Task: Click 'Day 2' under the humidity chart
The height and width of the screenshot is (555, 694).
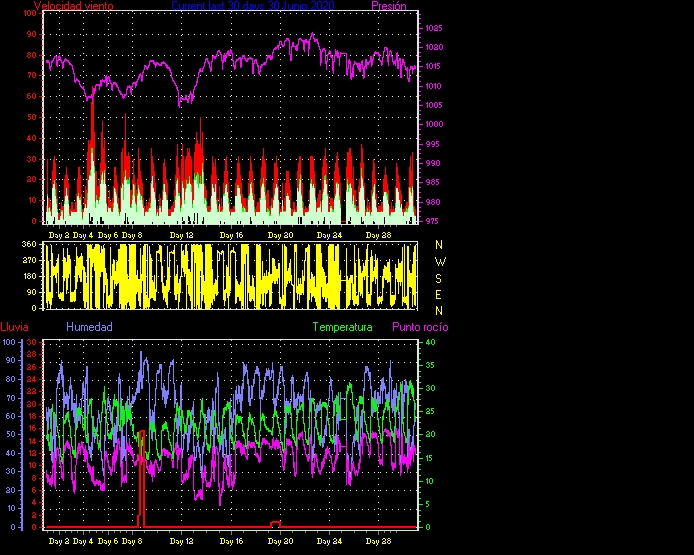Action: coord(59,541)
